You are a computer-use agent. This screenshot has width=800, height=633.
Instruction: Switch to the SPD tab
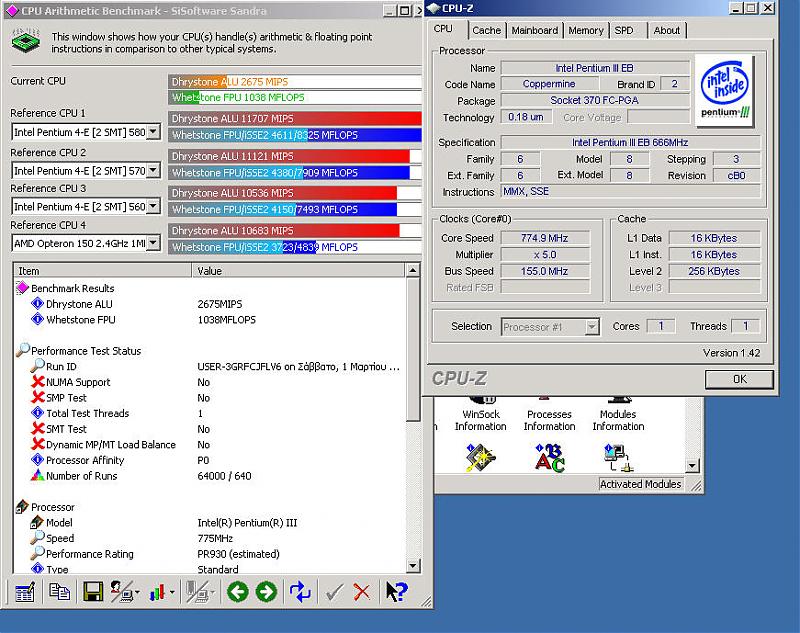(624, 30)
